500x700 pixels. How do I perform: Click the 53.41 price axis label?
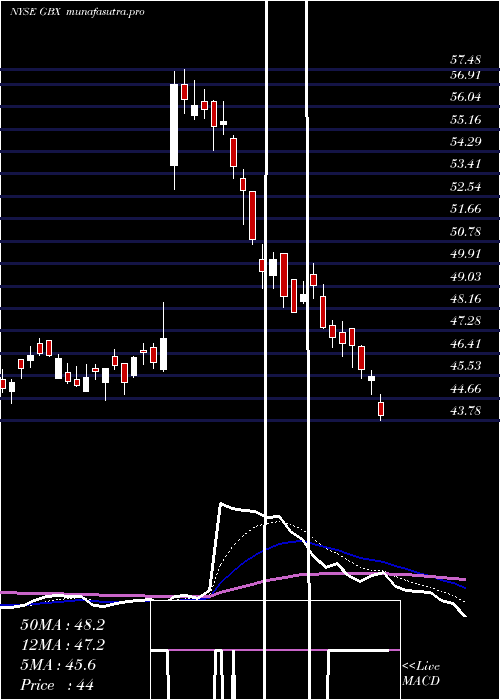pos(465,164)
